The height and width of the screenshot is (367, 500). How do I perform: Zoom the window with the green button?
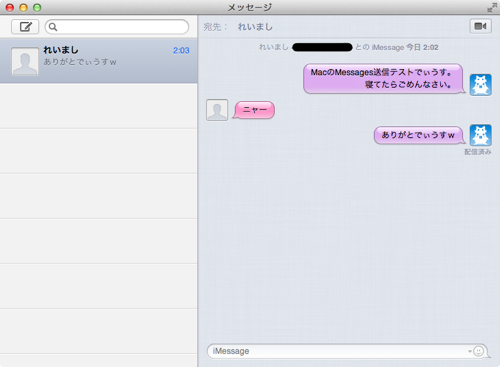pyautogui.click(x=37, y=7)
